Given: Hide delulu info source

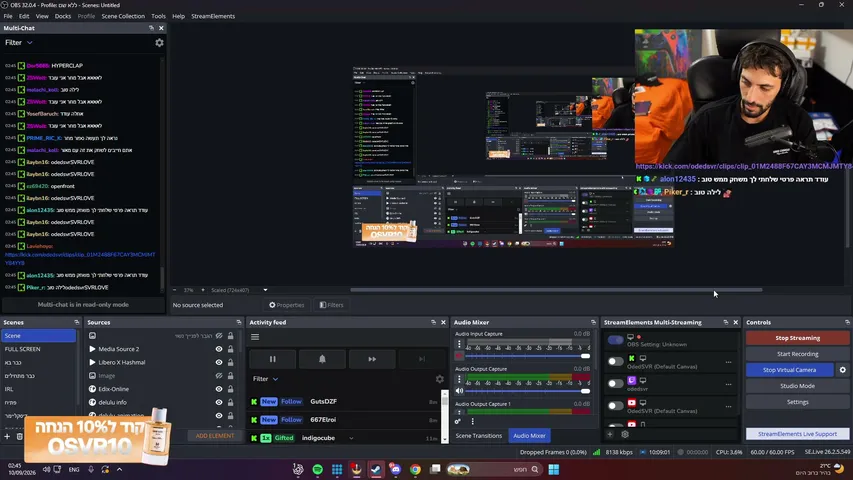Looking at the screenshot, I should pos(219,402).
